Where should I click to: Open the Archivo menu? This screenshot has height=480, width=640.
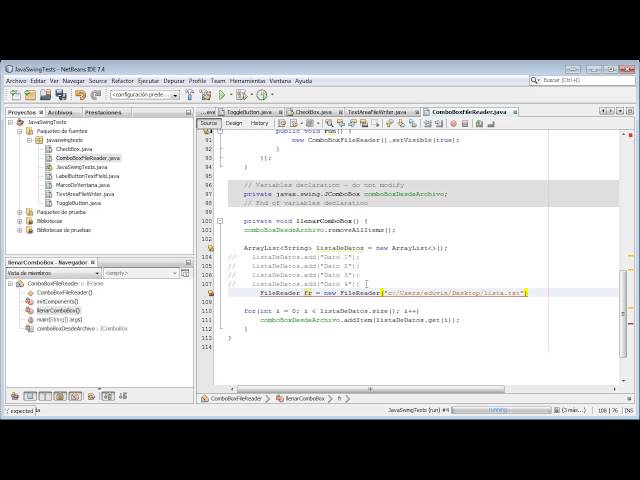coord(16,81)
